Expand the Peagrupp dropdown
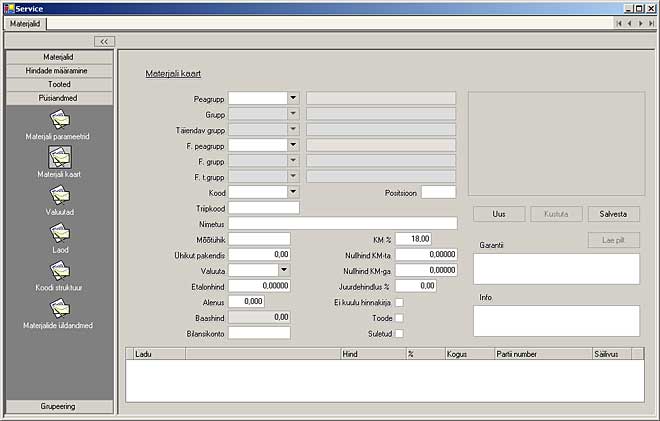660x421 pixels. [293, 98]
